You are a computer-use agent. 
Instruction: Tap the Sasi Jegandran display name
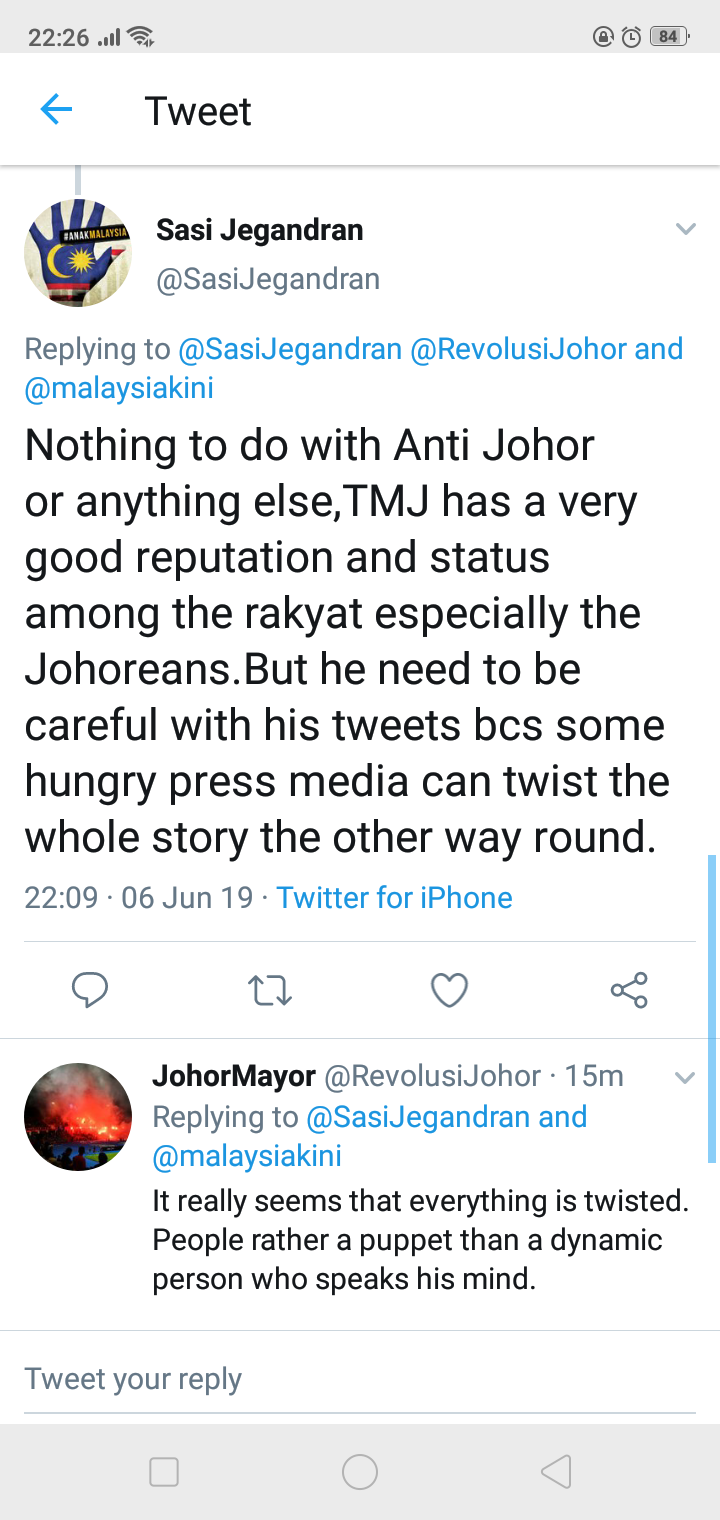tap(260, 230)
